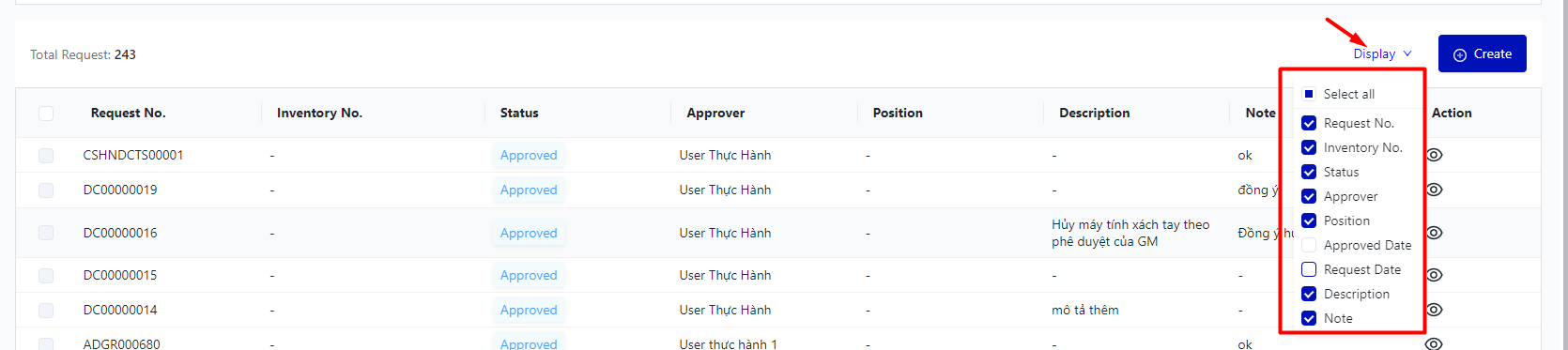Viewport: 1568px width, 350px height.
Task: Open the Display dropdown
Action: [x=1382, y=53]
